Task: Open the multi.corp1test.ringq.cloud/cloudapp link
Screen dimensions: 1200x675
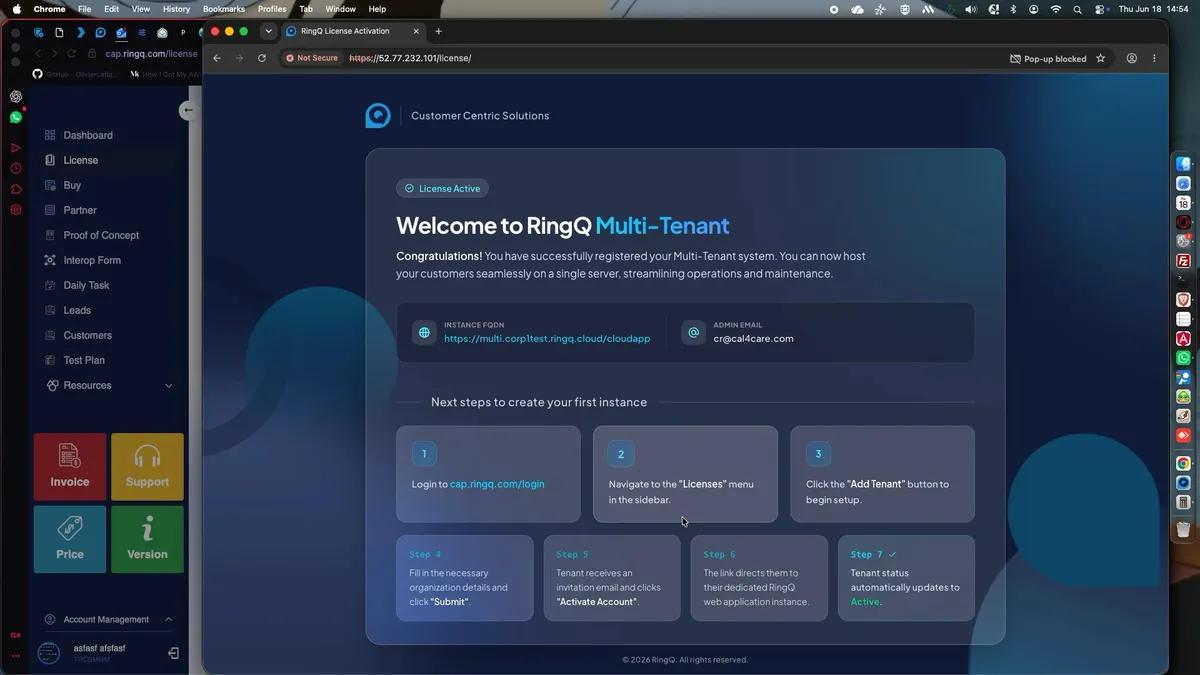Action: point(547,338)
